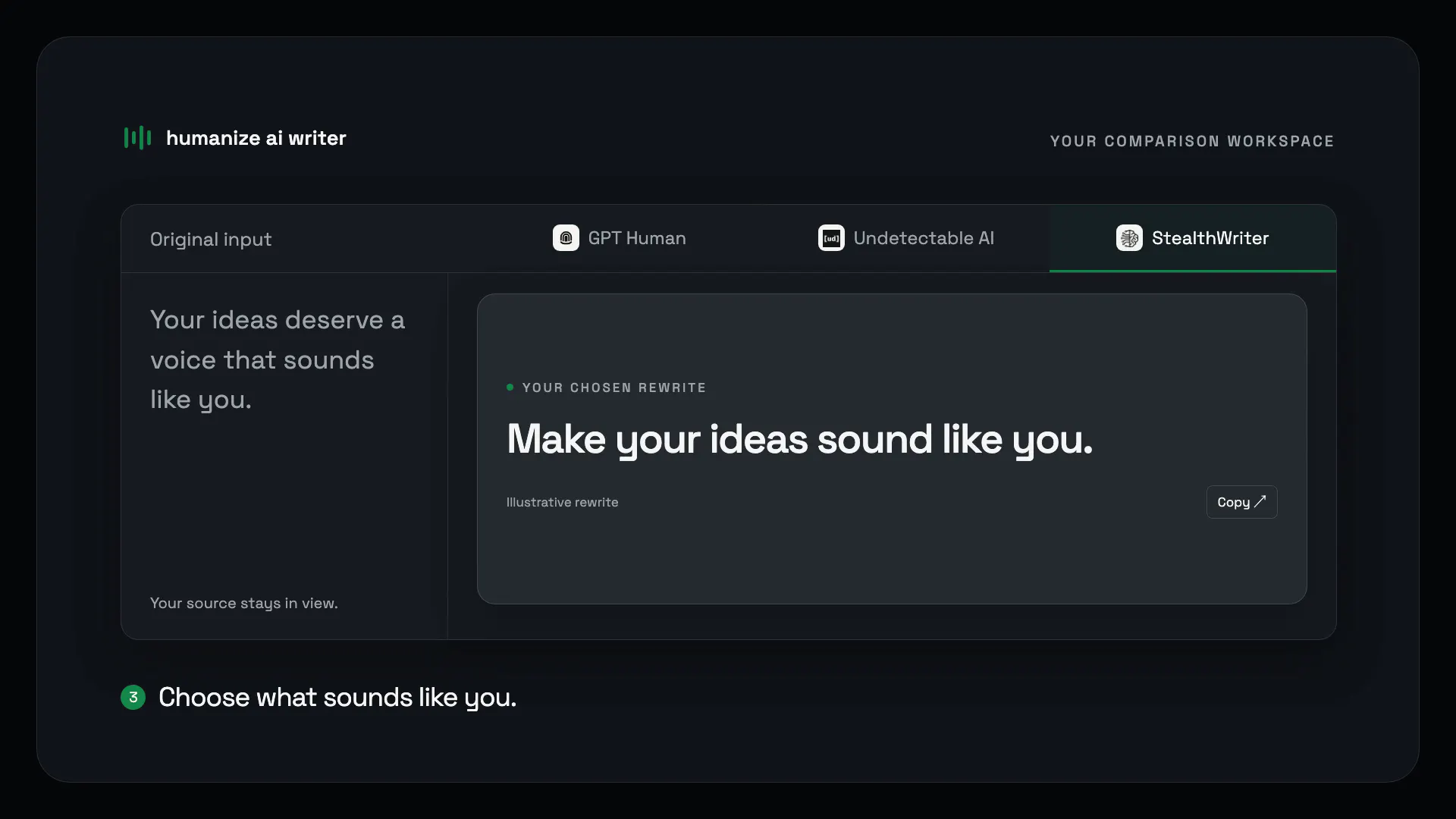Click the GPT Human fingerprint icon

(566, 238)
